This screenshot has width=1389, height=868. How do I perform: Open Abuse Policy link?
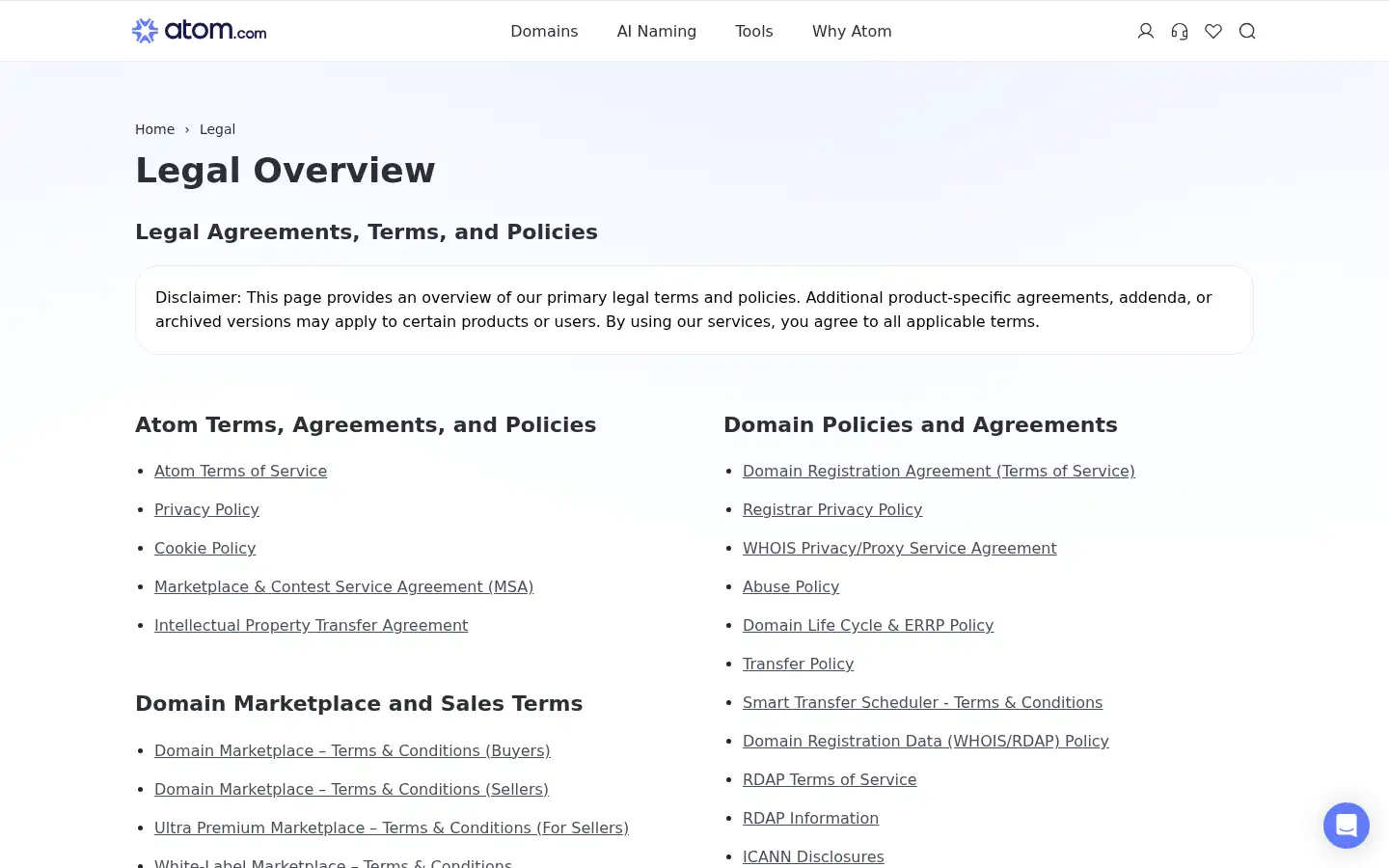(x=791, y=586)
